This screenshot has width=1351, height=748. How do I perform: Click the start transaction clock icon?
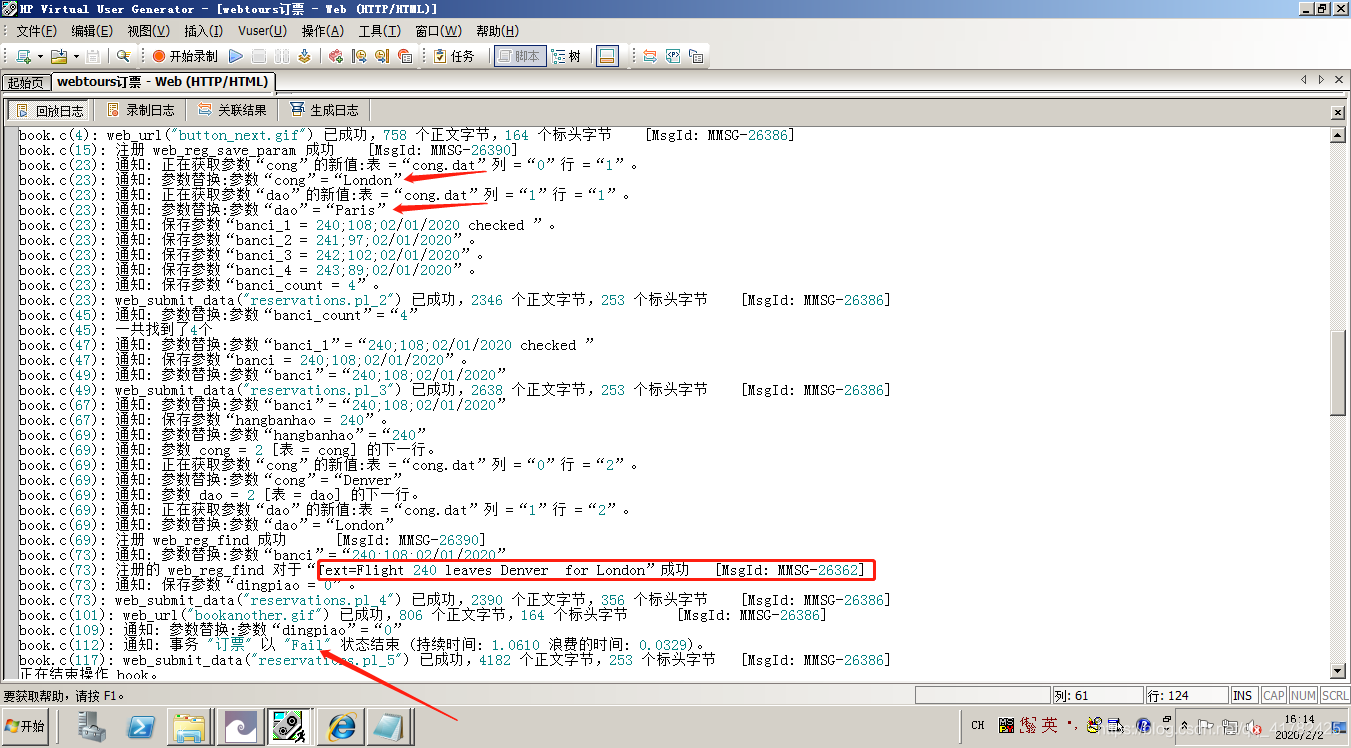[359, 57]
